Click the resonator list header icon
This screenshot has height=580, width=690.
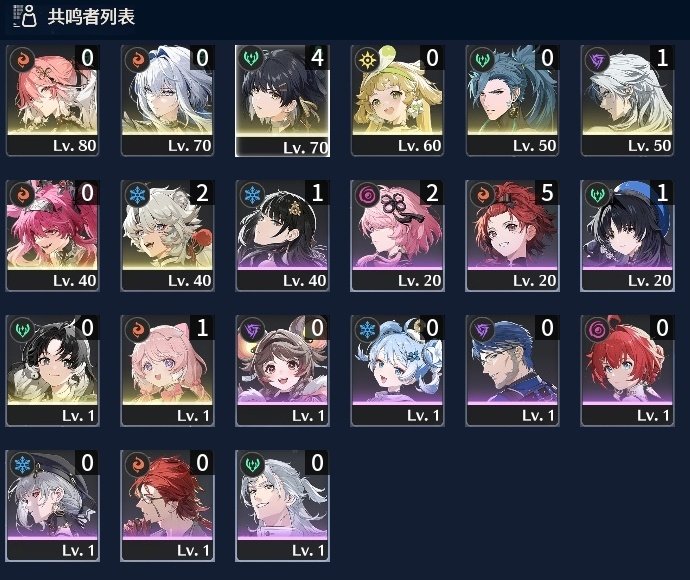[x=25, y=16]
